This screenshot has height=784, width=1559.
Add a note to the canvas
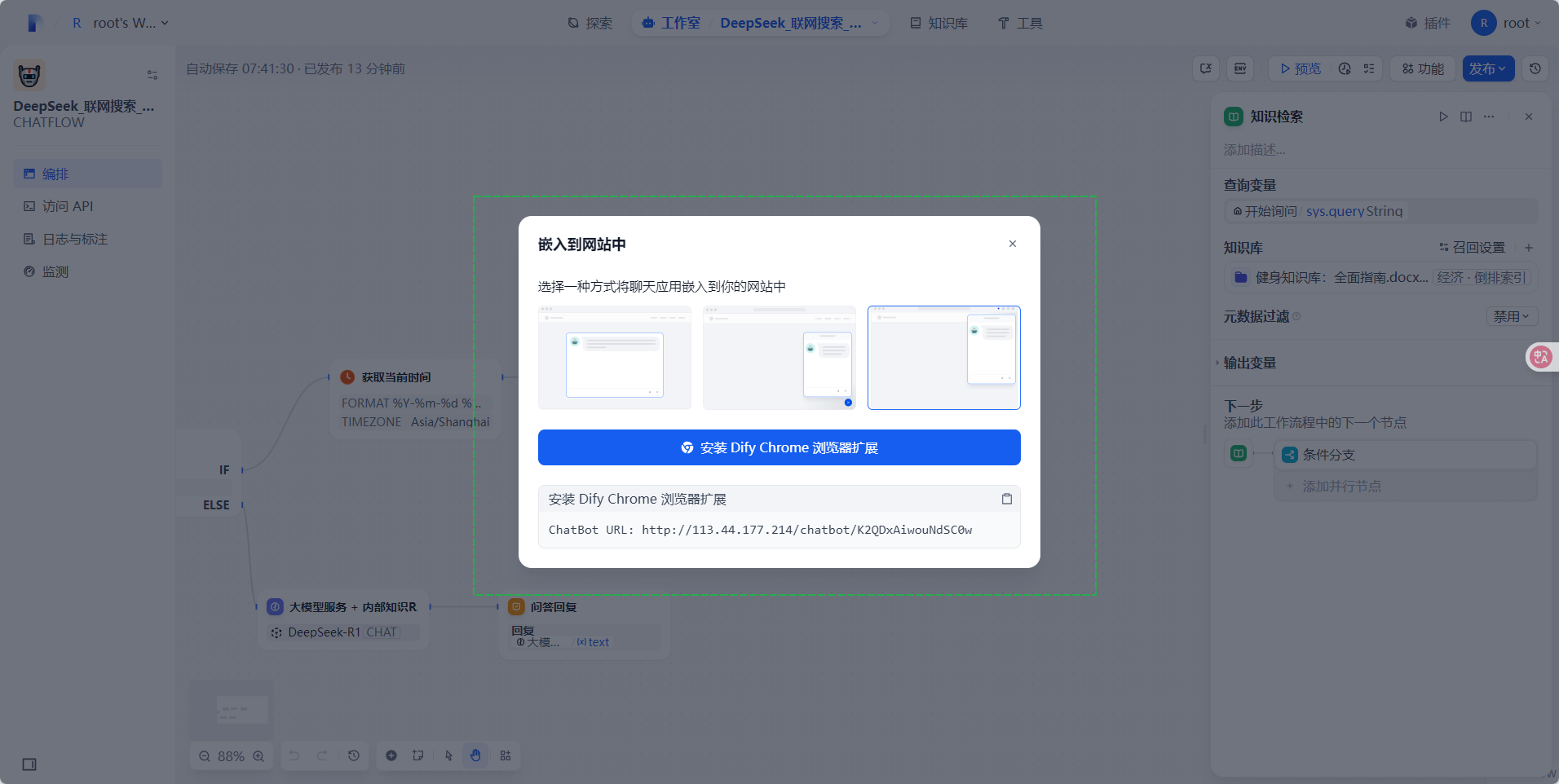click(418, 755)
